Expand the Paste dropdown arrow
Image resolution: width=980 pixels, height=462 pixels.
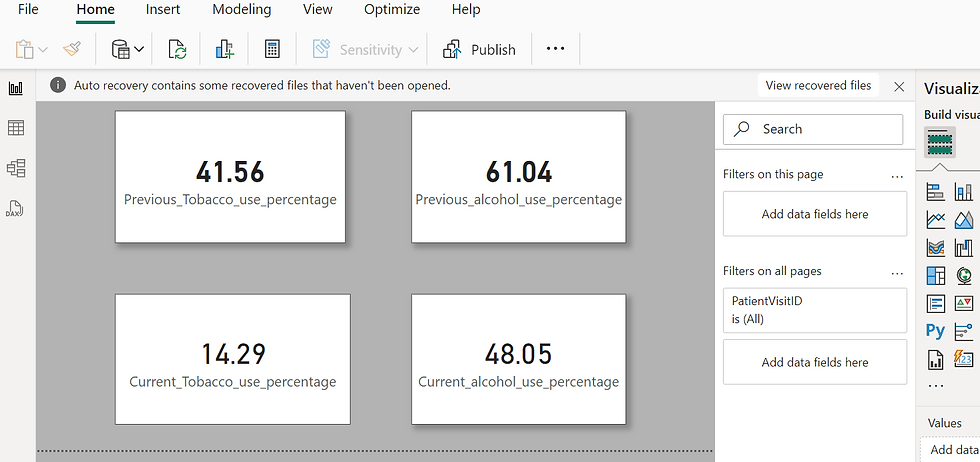[42, 49]
